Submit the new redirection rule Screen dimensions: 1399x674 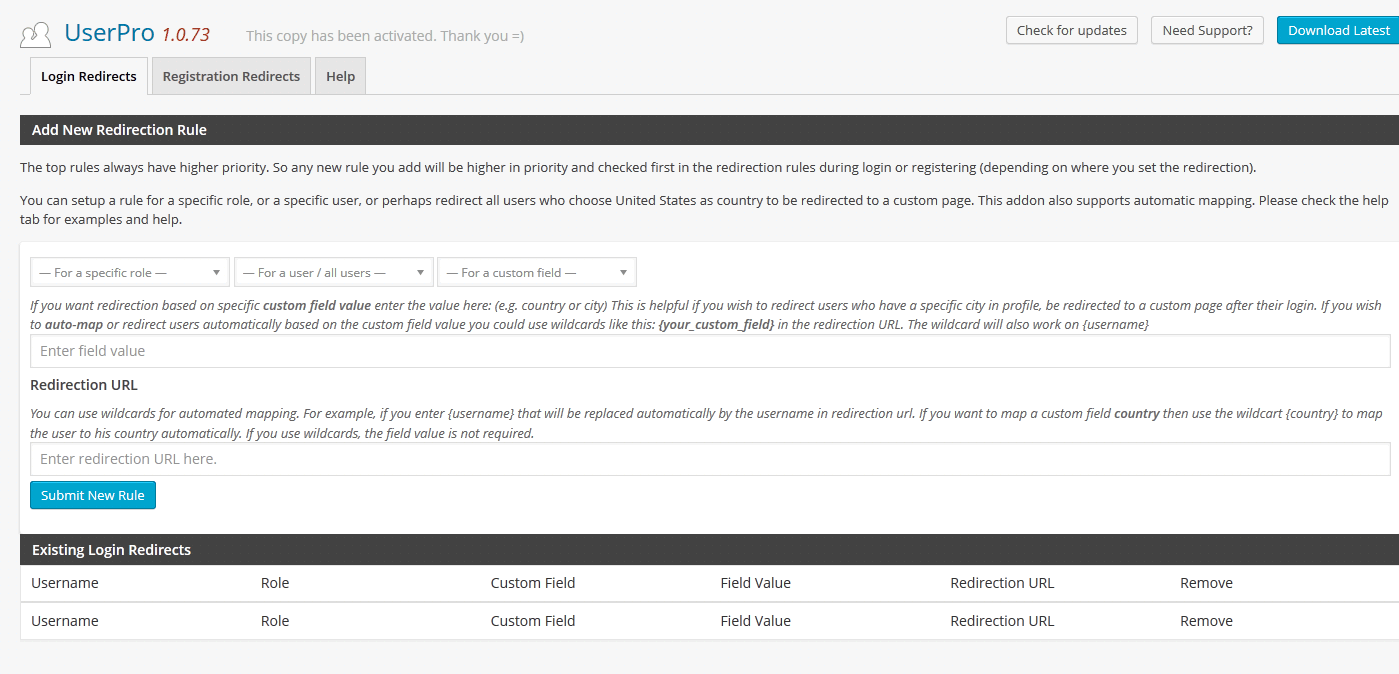point(93,495)
